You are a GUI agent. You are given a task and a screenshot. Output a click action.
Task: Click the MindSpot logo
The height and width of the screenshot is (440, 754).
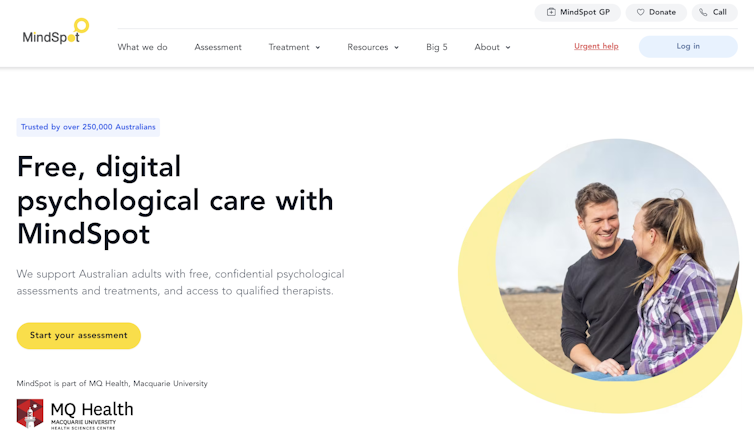(56, 32)
